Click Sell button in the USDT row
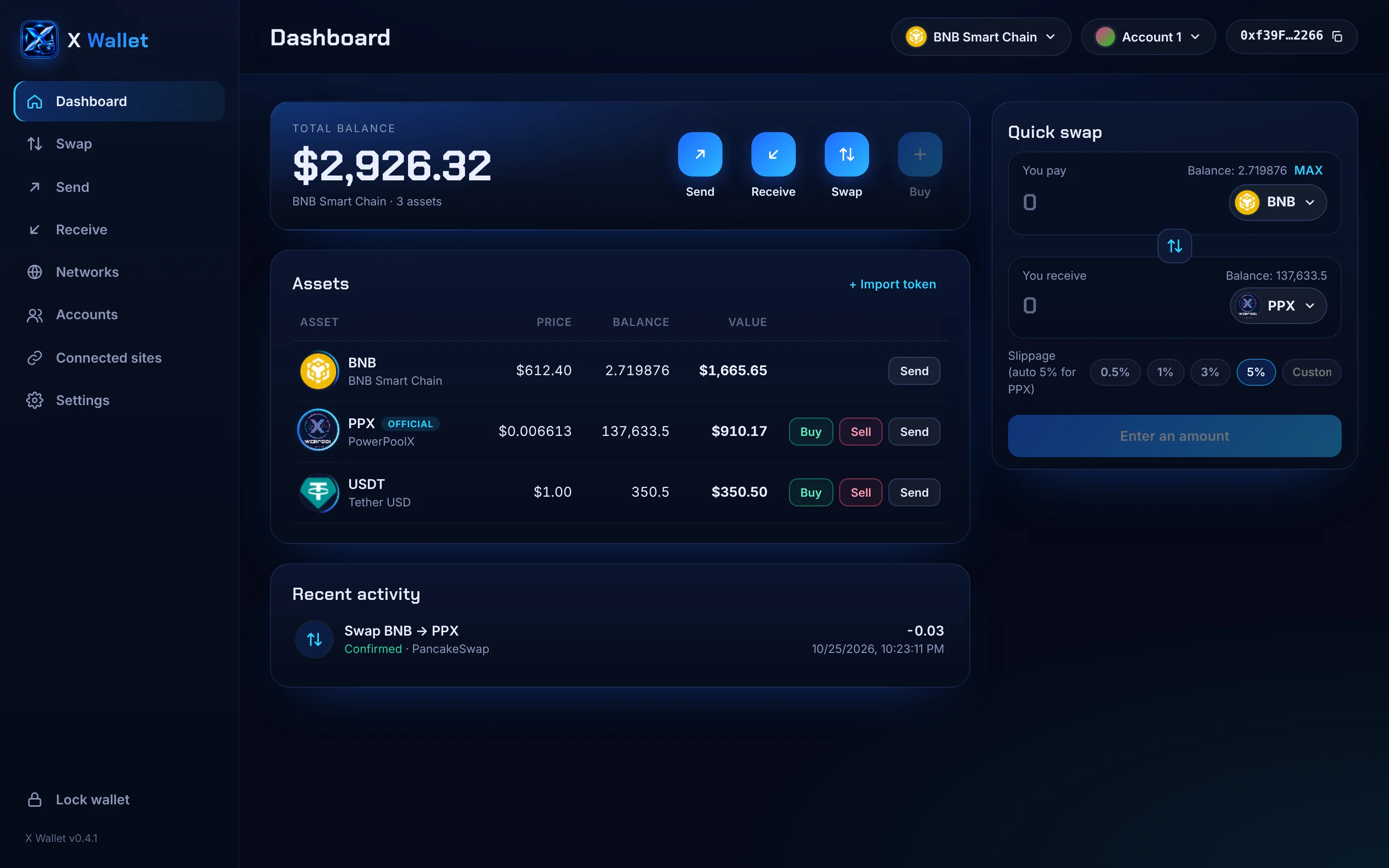Viewport: 1389px width, 868px height. [860, 492]
